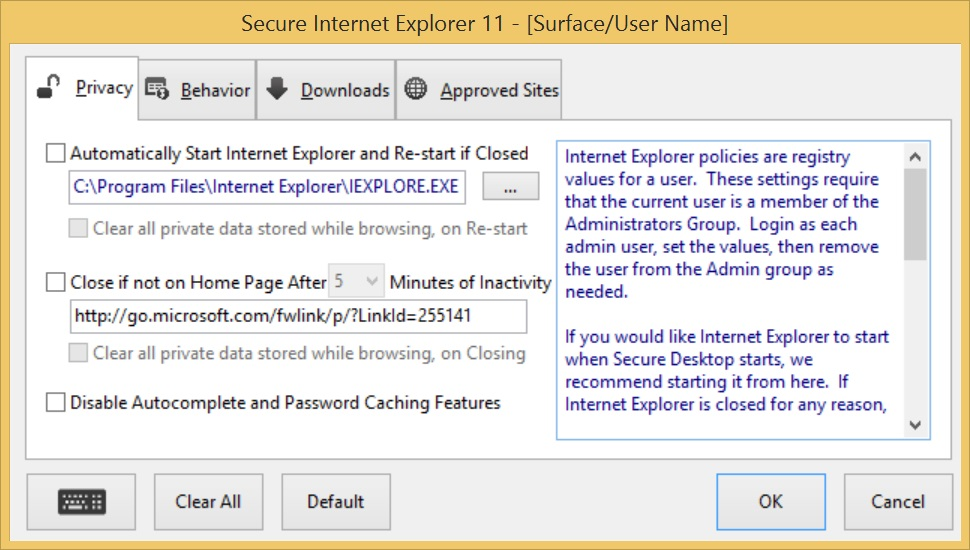Click the Clear All button
The width and height of the screenshot is (970, 550).
coord(208,502)
